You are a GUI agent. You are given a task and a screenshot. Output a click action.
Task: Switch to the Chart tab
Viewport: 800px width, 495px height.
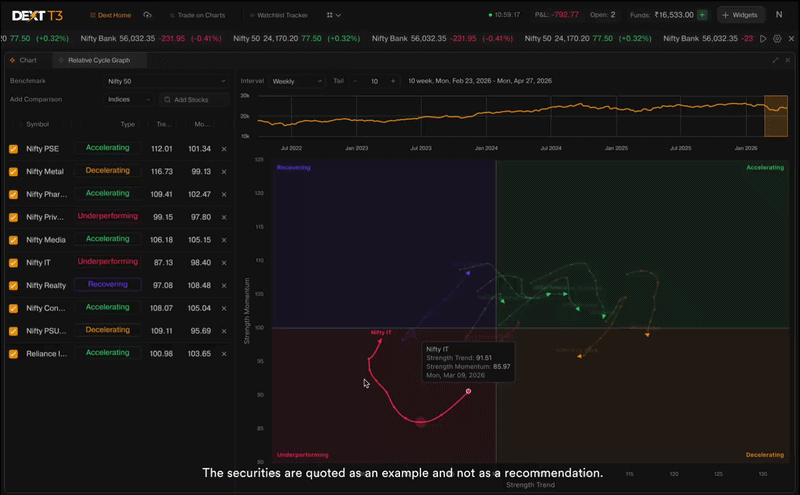coord(23,60)
